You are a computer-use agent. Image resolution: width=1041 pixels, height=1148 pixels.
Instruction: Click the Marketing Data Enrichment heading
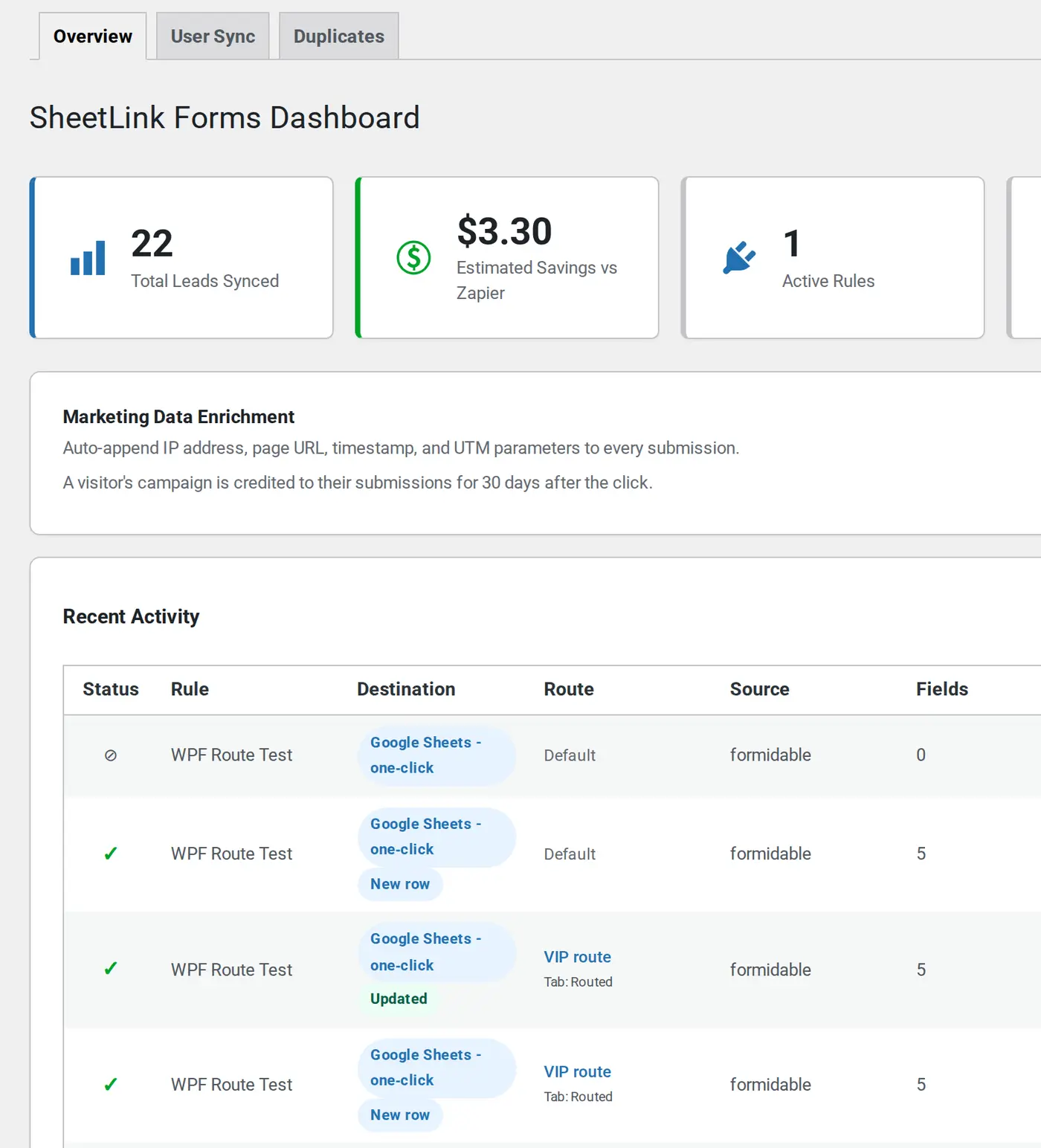click(x=178, y=417)
